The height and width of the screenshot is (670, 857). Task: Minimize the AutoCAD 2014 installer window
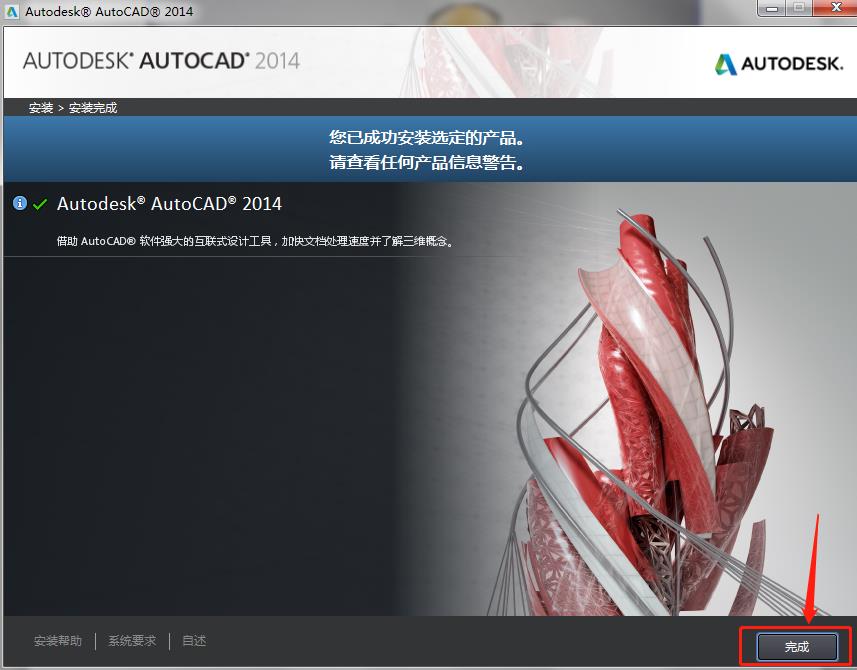(x=772, y=8)
